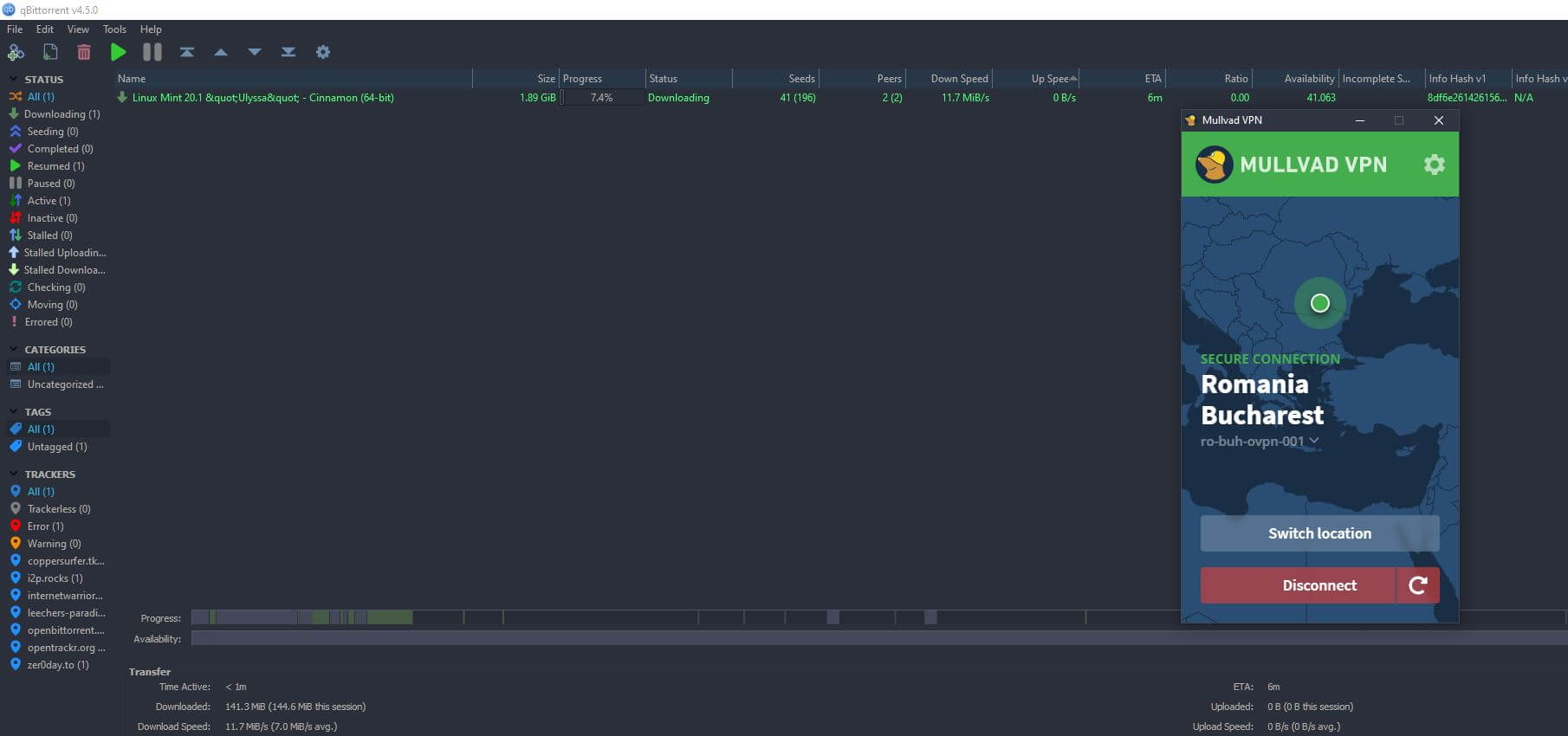
Task: Collapse the TAGS sidebar section
Action: click(13, 411)
